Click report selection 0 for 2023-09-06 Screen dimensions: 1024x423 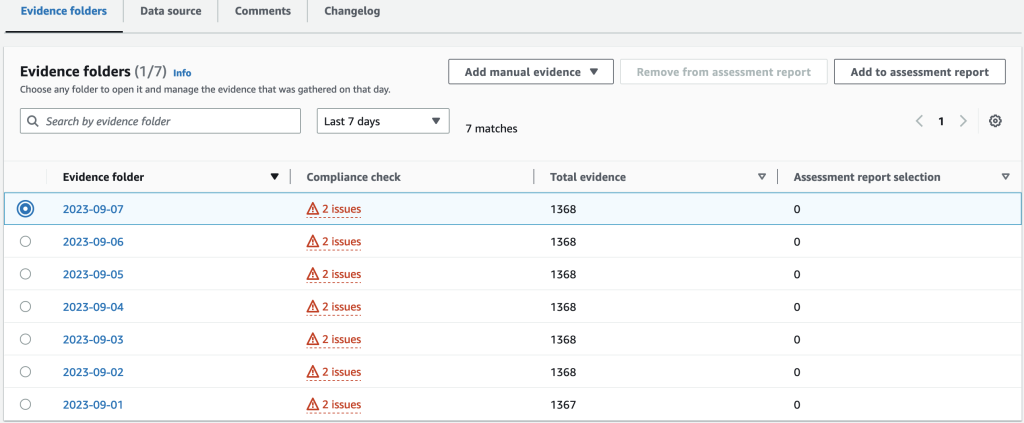(797, 242)
